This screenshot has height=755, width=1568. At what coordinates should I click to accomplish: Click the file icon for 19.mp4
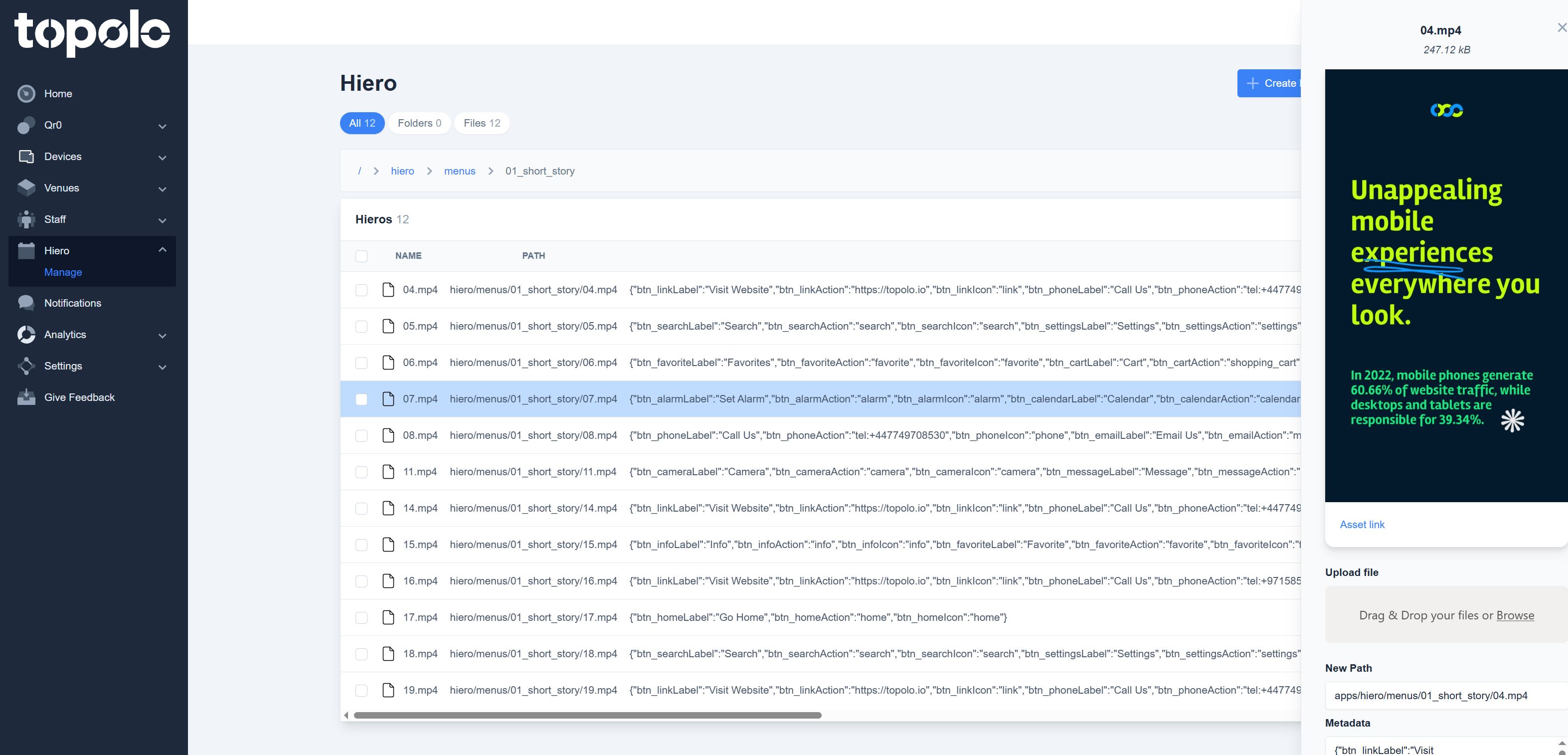pos(388,691)
